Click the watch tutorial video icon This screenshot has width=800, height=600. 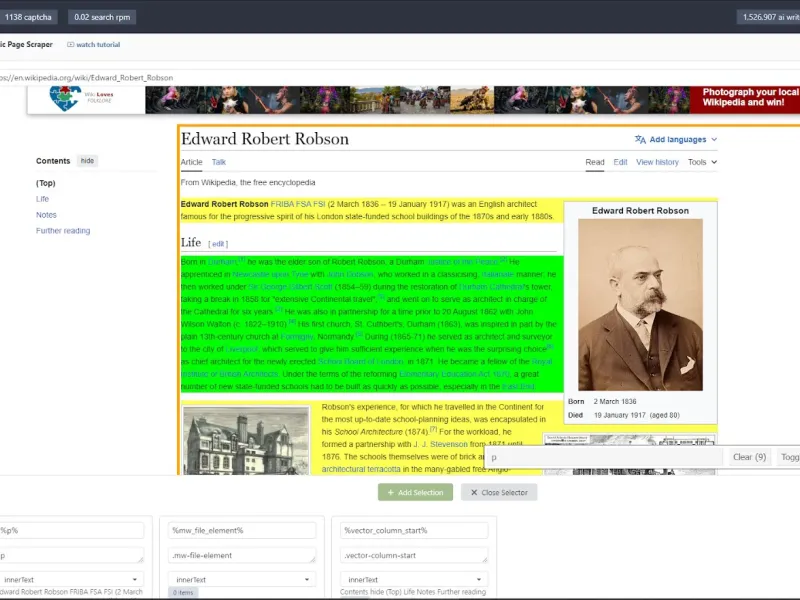(x=70, y=44)
